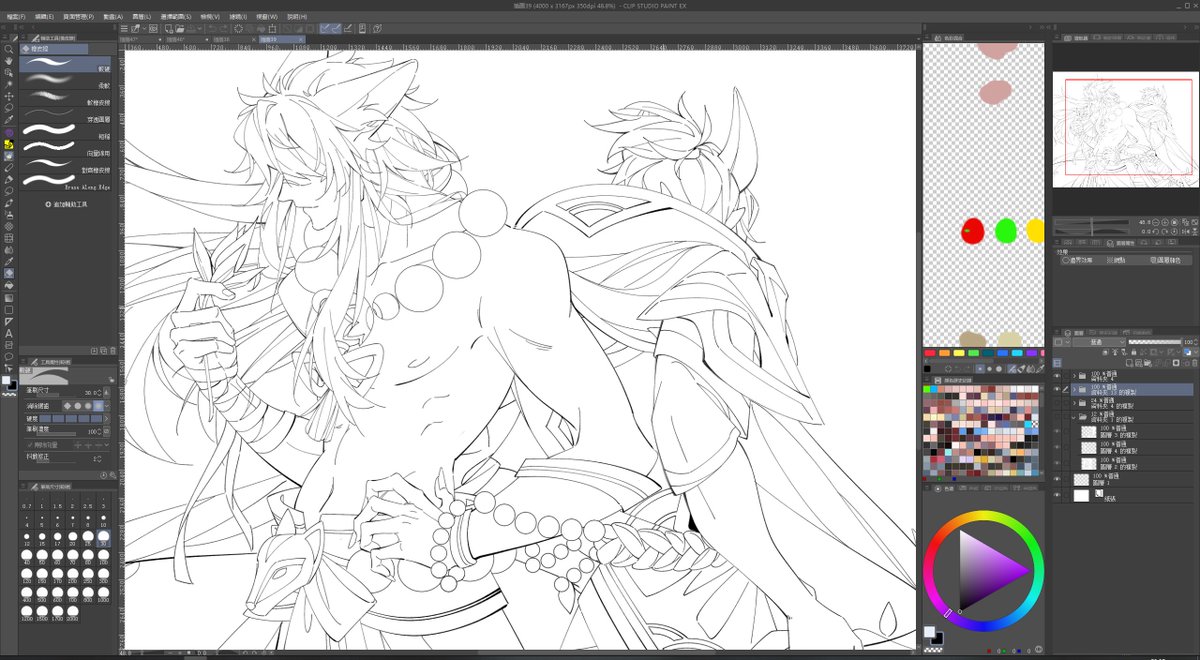Select the purple pen tool icon
The image size is (1200, 660).
click(x=8, y=132)
